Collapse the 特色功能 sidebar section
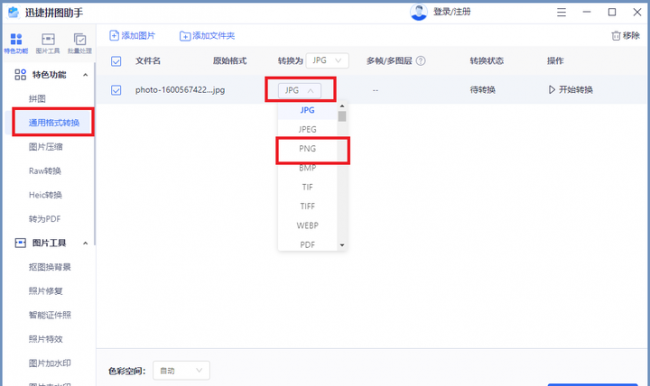 85,75
